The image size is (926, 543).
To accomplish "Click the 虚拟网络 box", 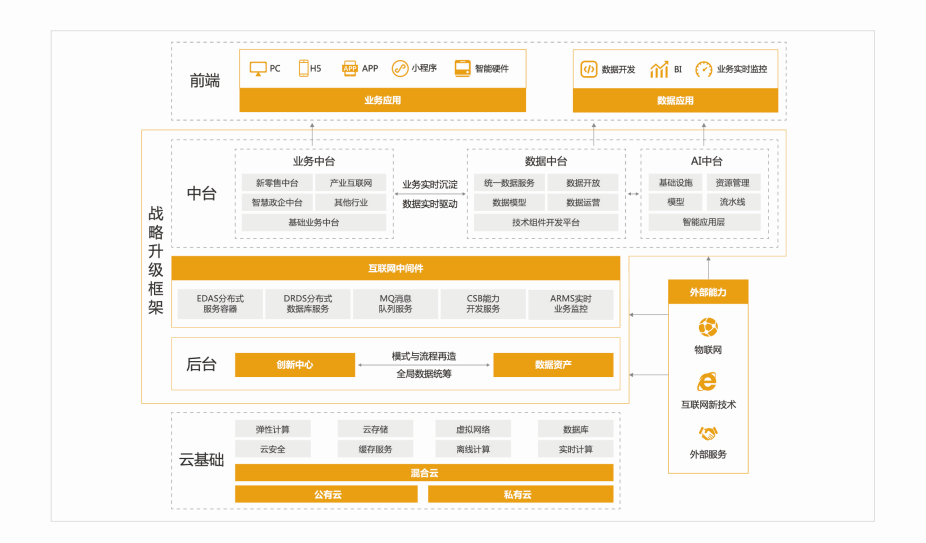I will 473,429.
